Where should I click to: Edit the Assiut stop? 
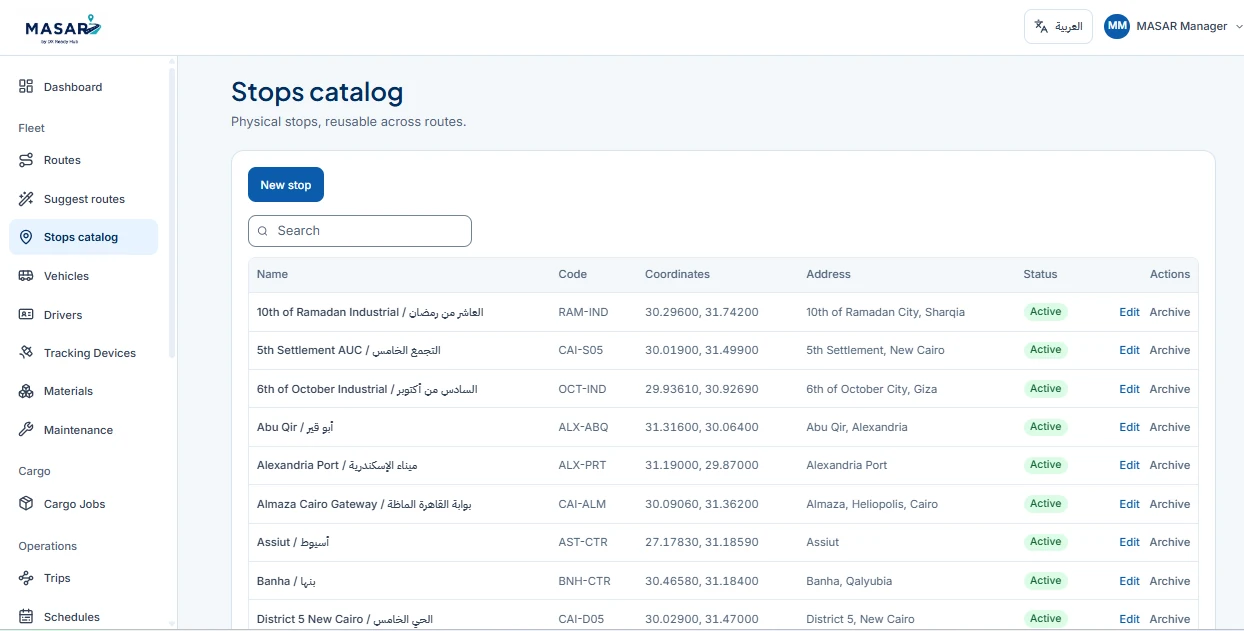tap(1129, 542)
